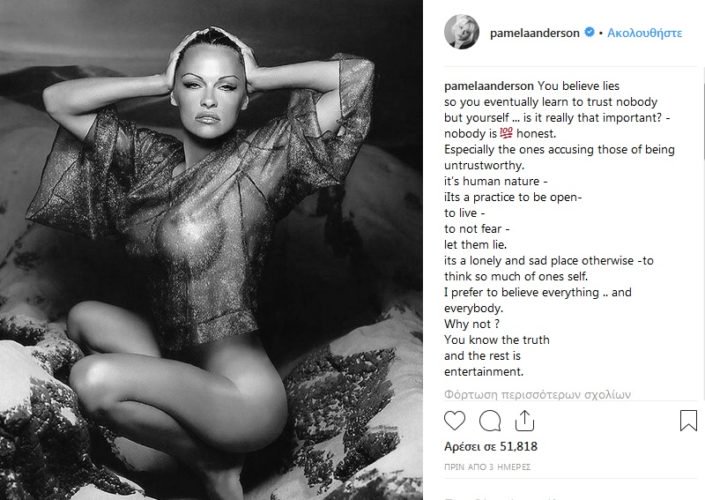Open the ΠΡΙΝ ΑΠΟ 3 ΗΜΕΡΕΣ timestamp
The width and height of the screenshot is (705, 500).
pyautogui.click(x=487, y=467)
